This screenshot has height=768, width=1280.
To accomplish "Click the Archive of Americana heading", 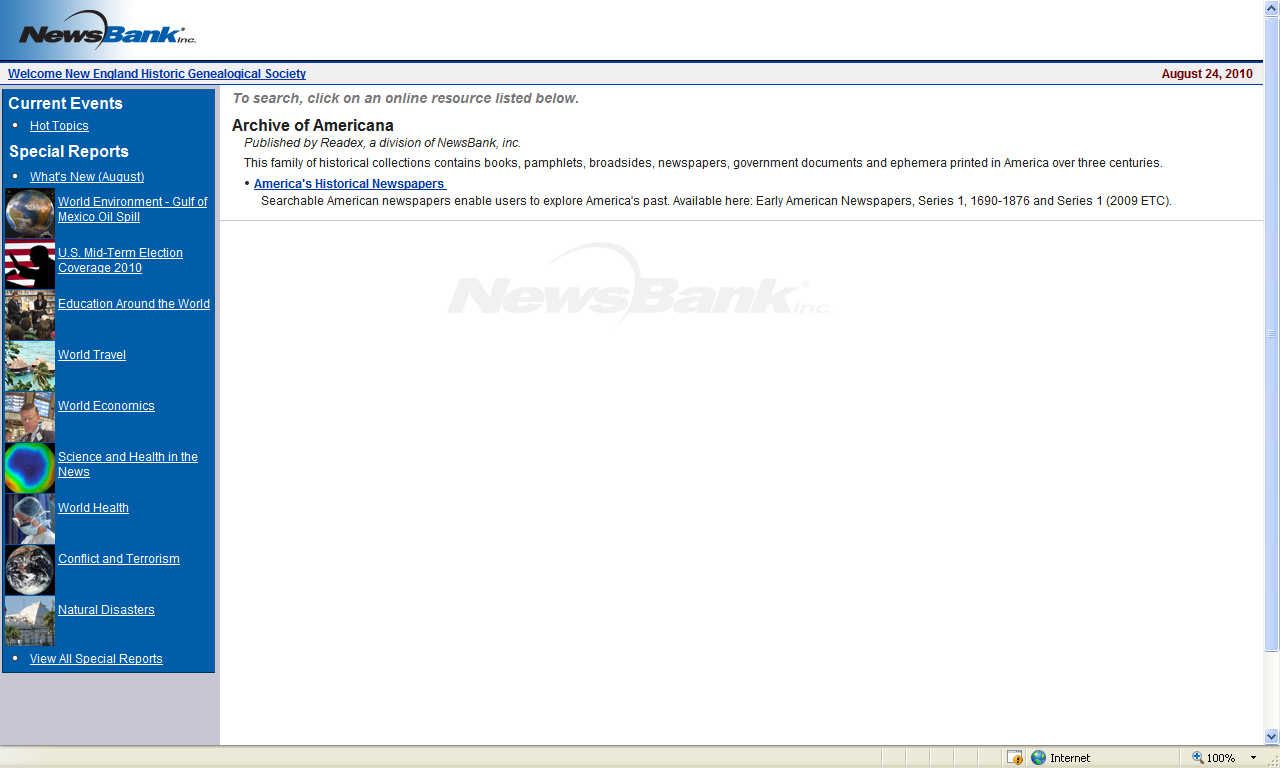I will click(313, 126).
